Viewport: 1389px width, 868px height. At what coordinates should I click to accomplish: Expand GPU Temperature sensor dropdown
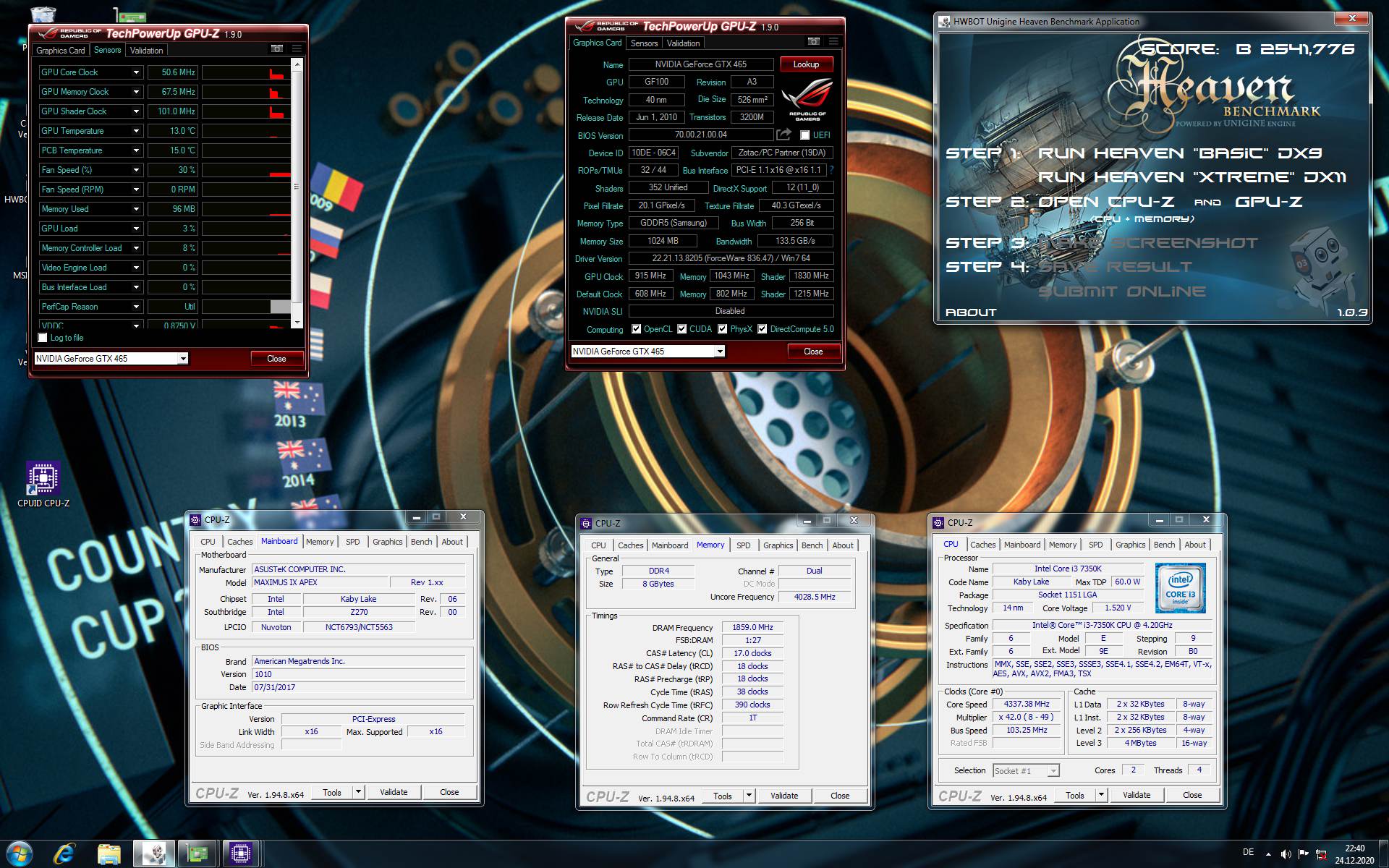(136, 131)
